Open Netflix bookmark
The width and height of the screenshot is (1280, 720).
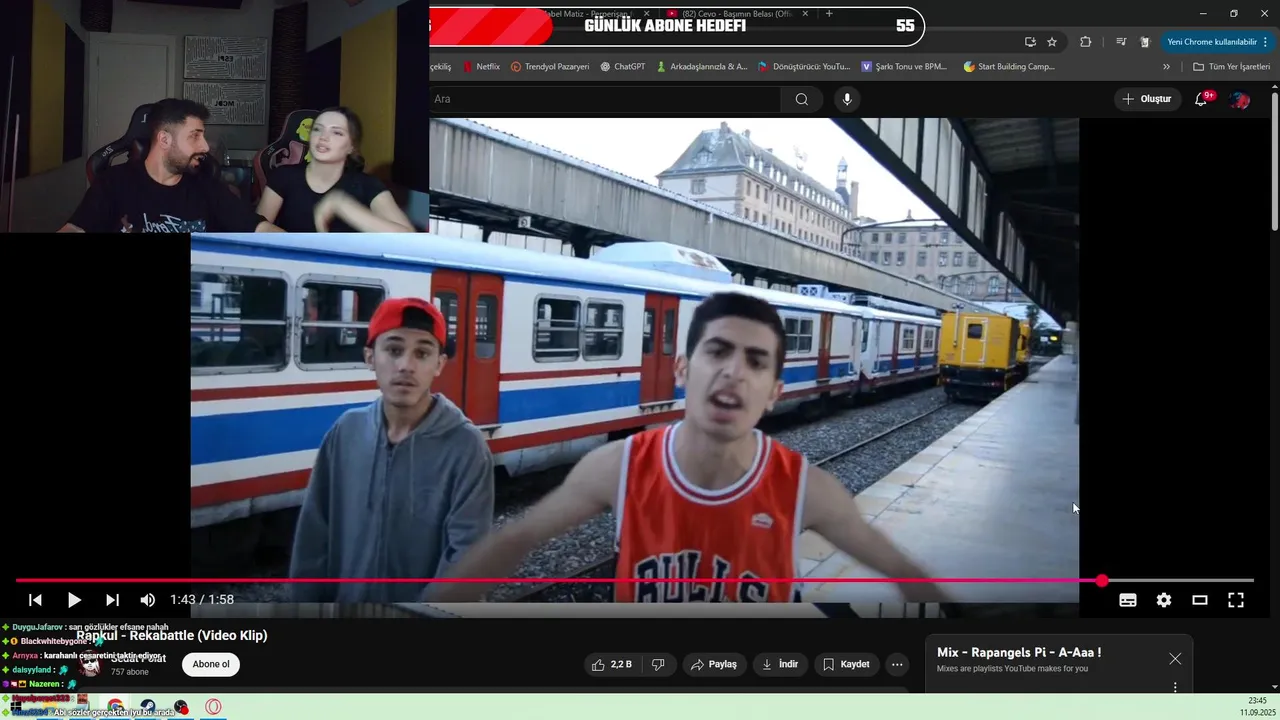(480, 67)
